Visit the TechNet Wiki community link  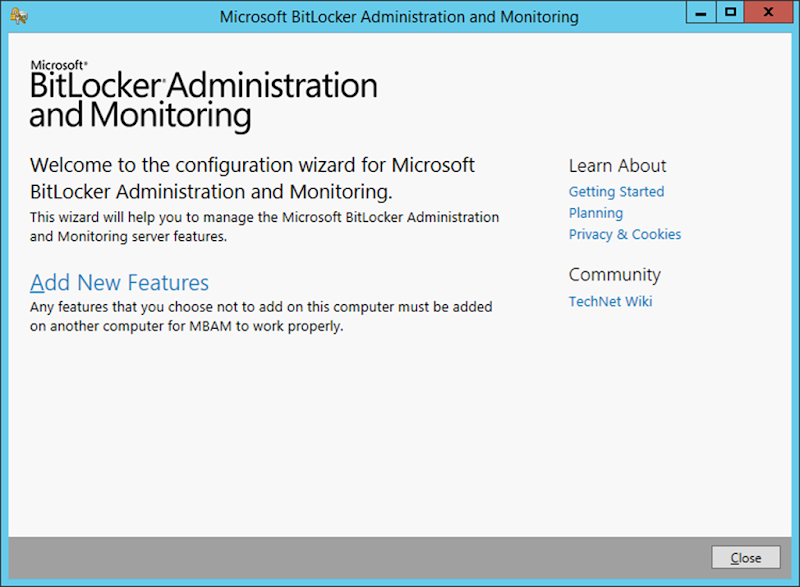(610, 301)
